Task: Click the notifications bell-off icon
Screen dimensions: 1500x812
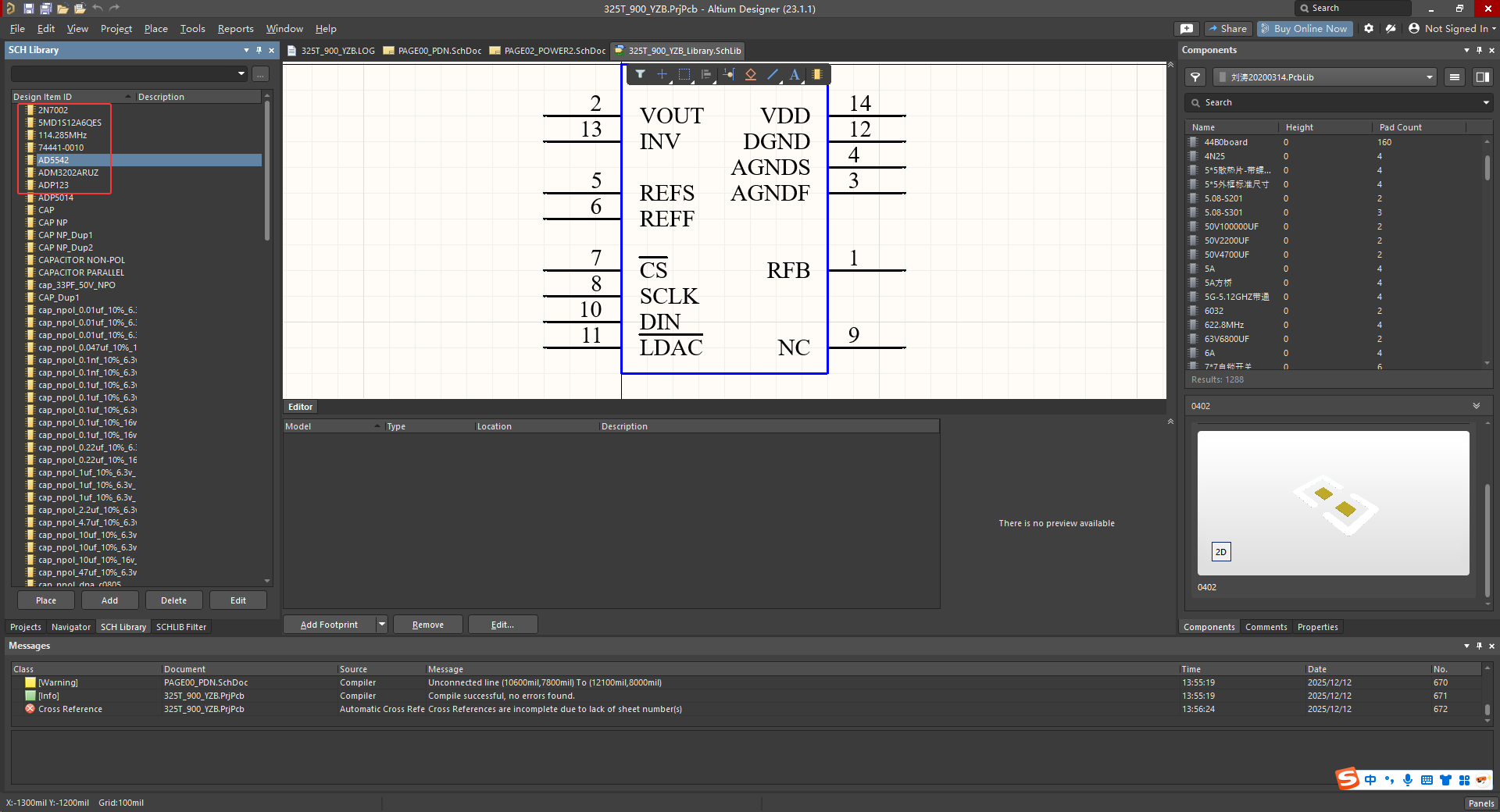Action: coord(1391,28)
